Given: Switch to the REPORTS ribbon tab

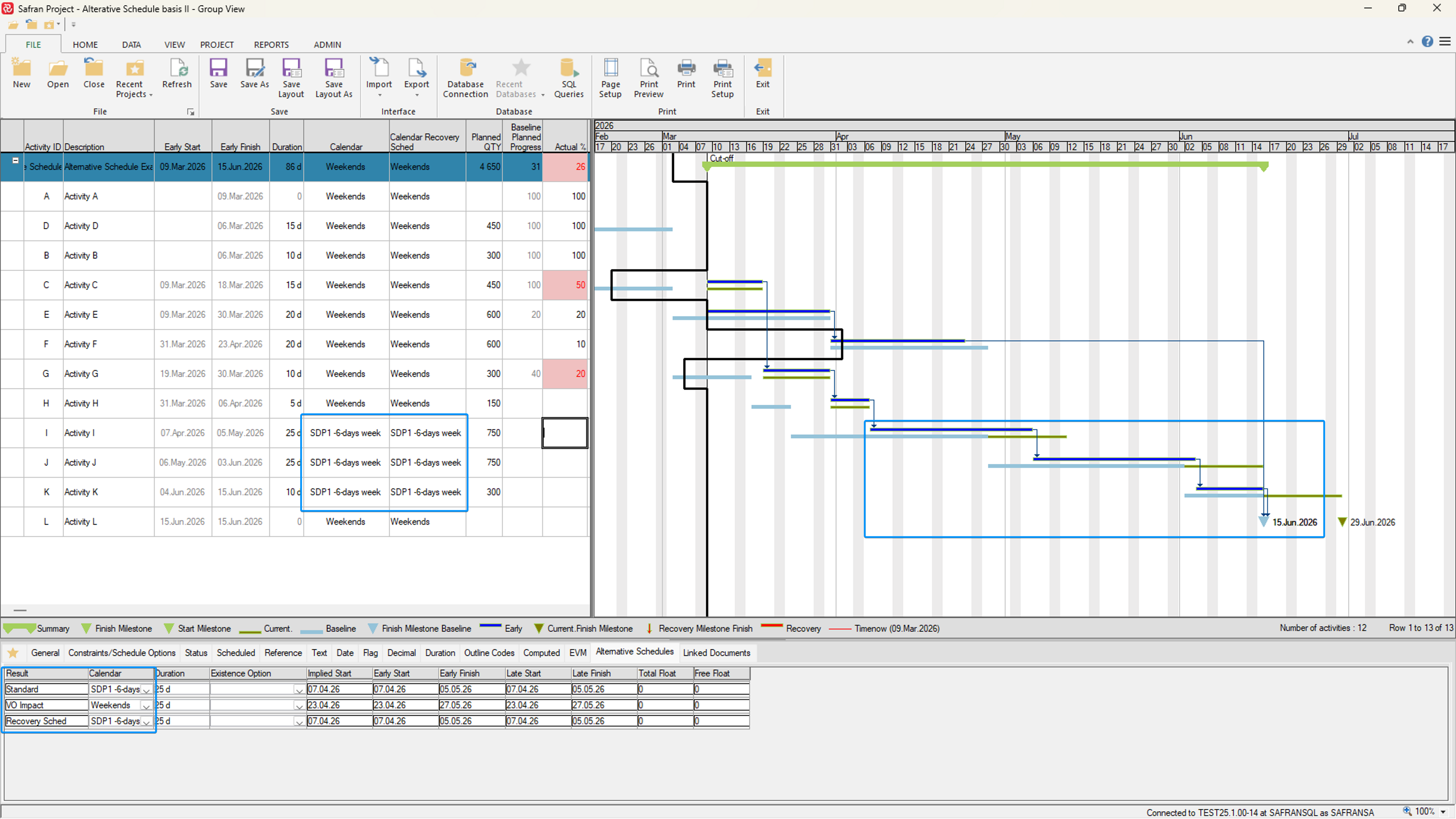Looking at the screenshot, I should click(271, 45).
